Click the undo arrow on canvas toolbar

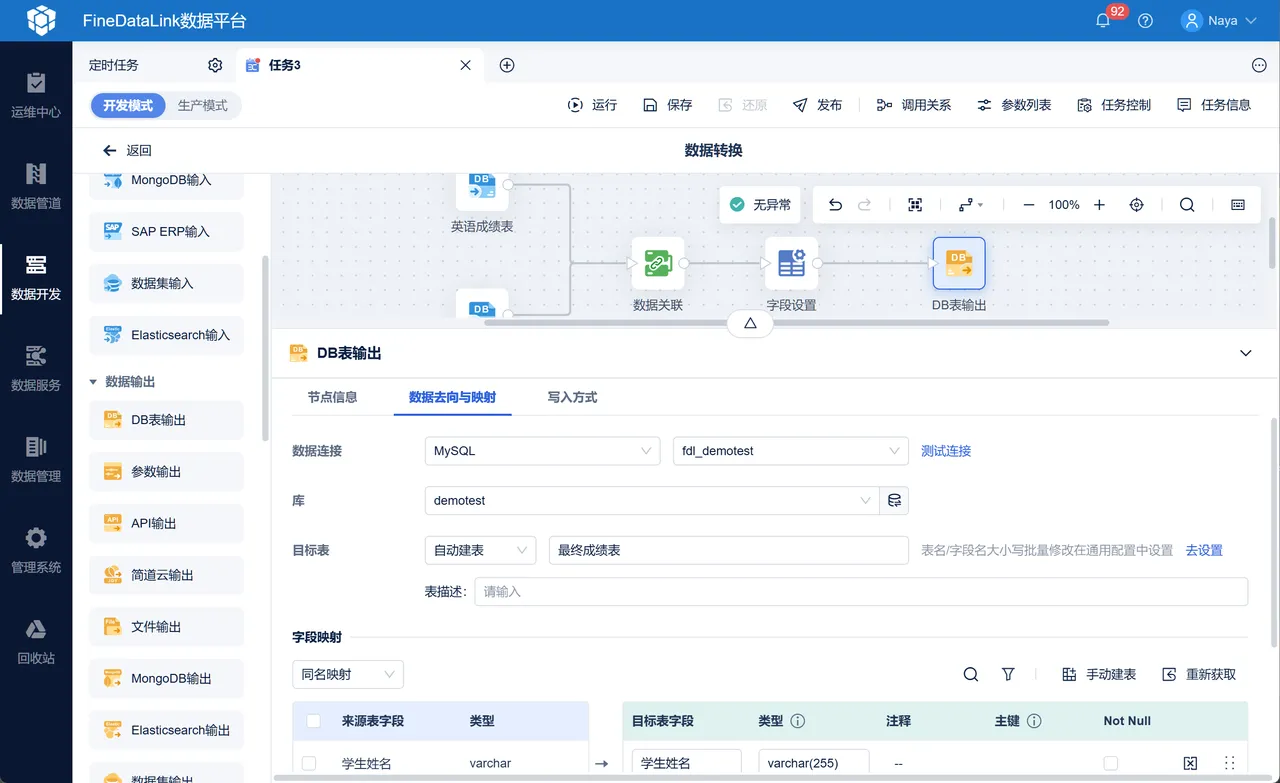pyautogui.click(x=835, y=205)
